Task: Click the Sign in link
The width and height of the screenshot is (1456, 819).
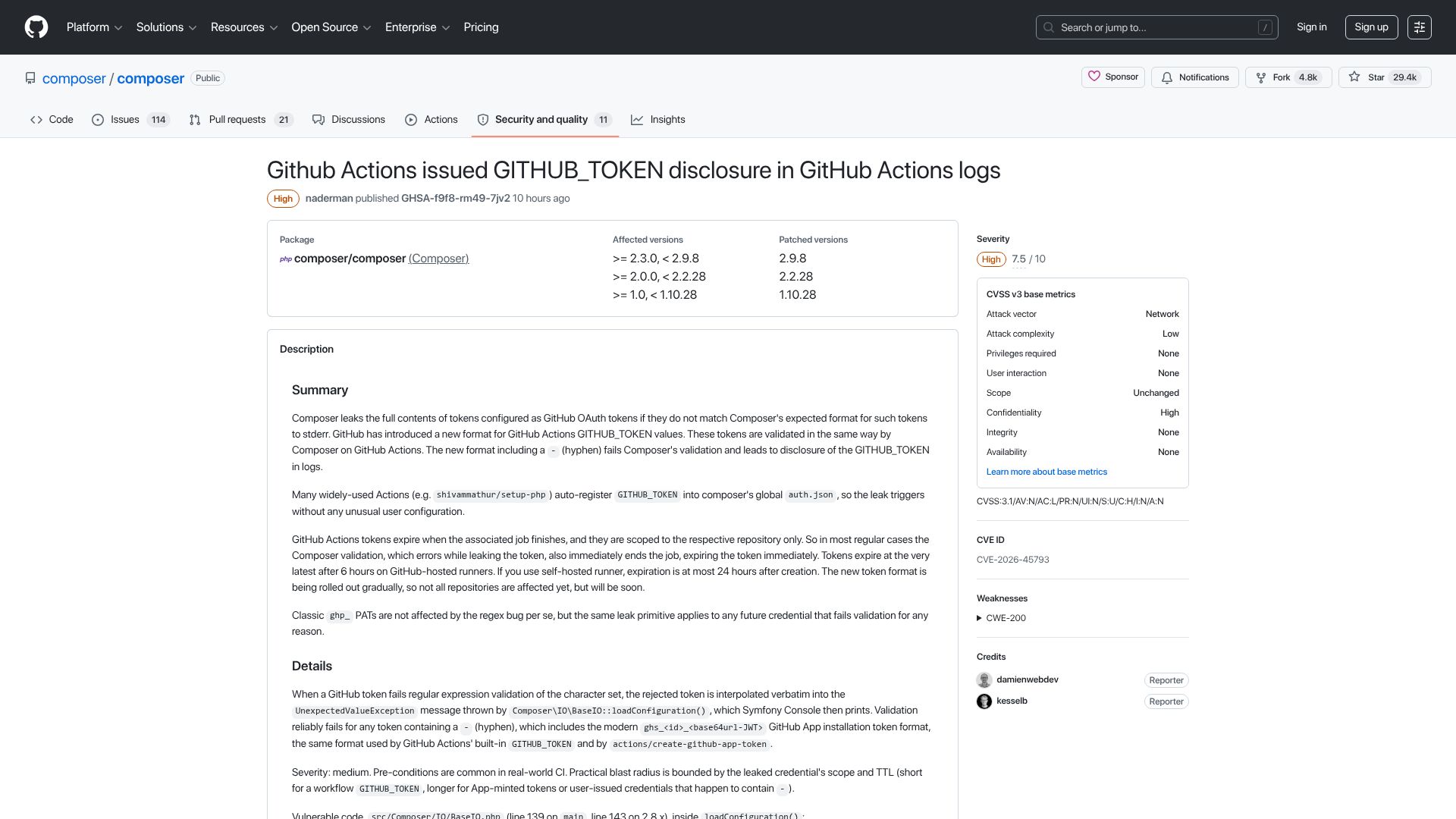Action: coord(1311,27)
